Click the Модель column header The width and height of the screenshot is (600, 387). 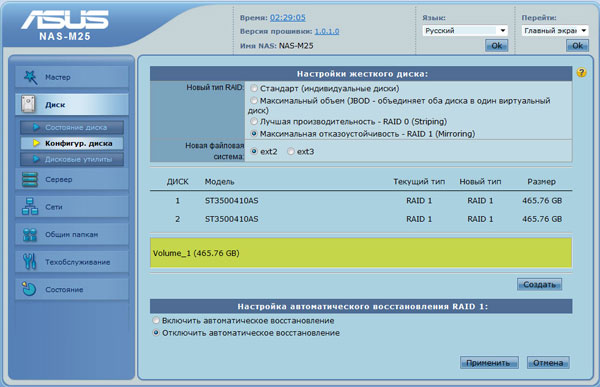point(219,181)
